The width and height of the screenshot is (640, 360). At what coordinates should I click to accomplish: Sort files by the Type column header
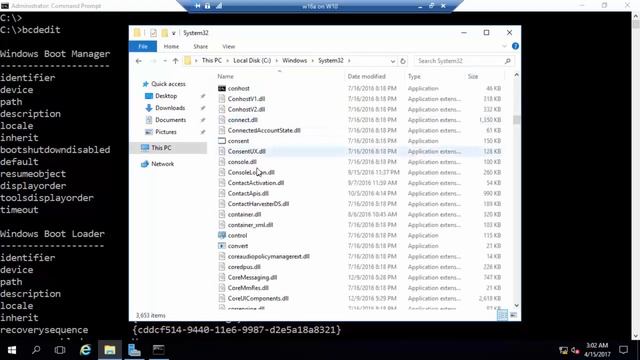(x=414, y=76)
